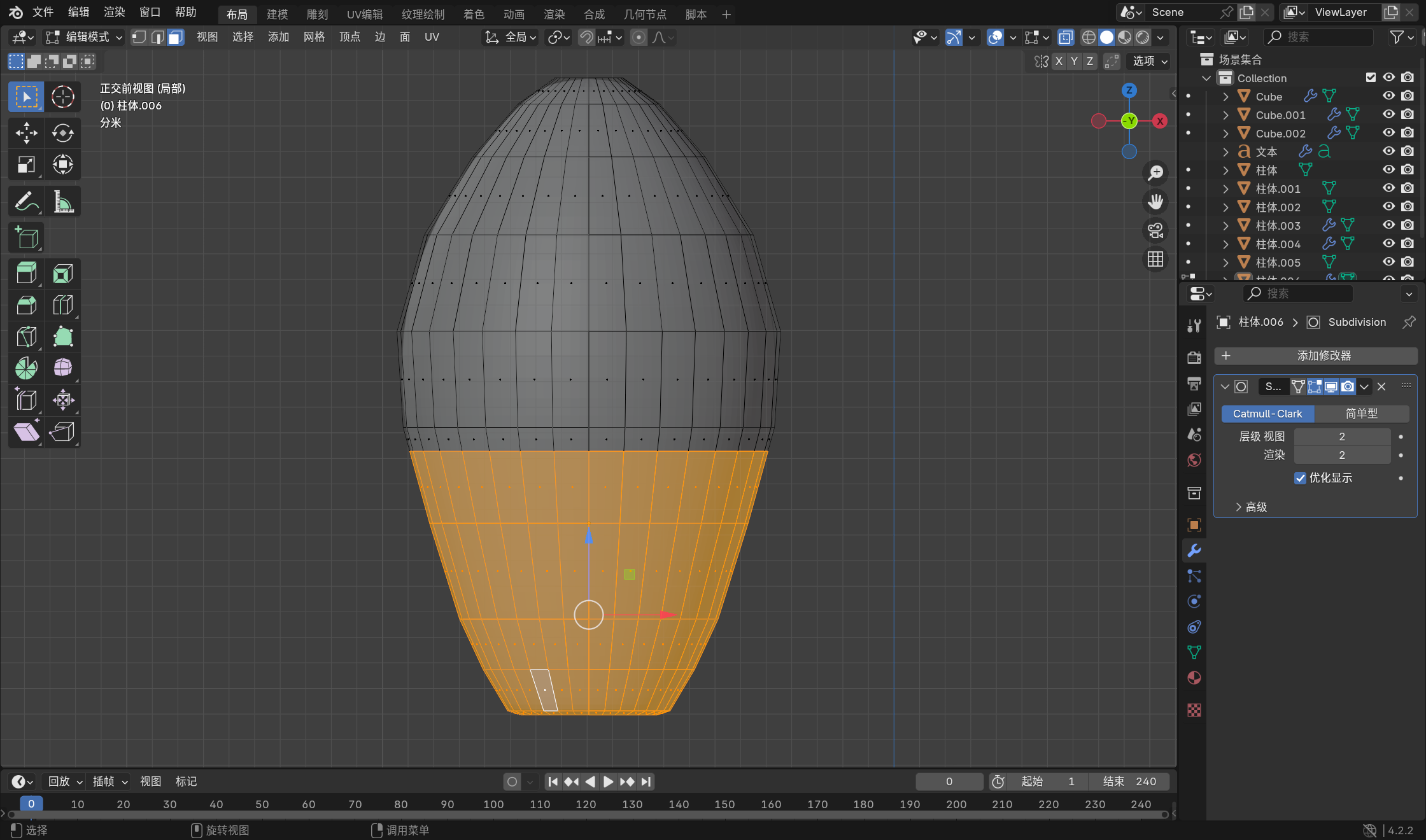The height and width of the screenshot is (840, 1426).
Task: Expand the 柱体.003 tree item
Action: coord(1225,225)
